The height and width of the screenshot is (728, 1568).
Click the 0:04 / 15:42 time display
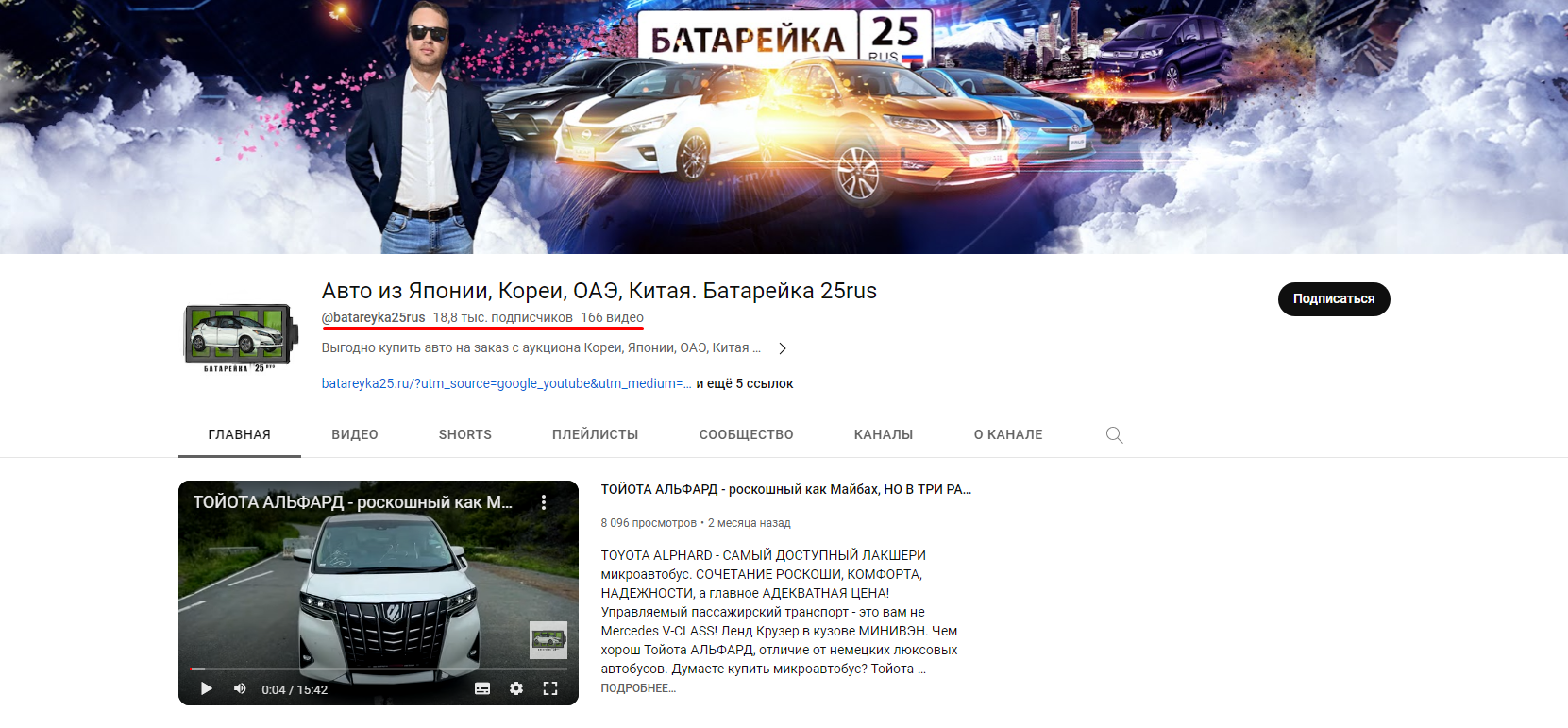click(x=295, y=689)
